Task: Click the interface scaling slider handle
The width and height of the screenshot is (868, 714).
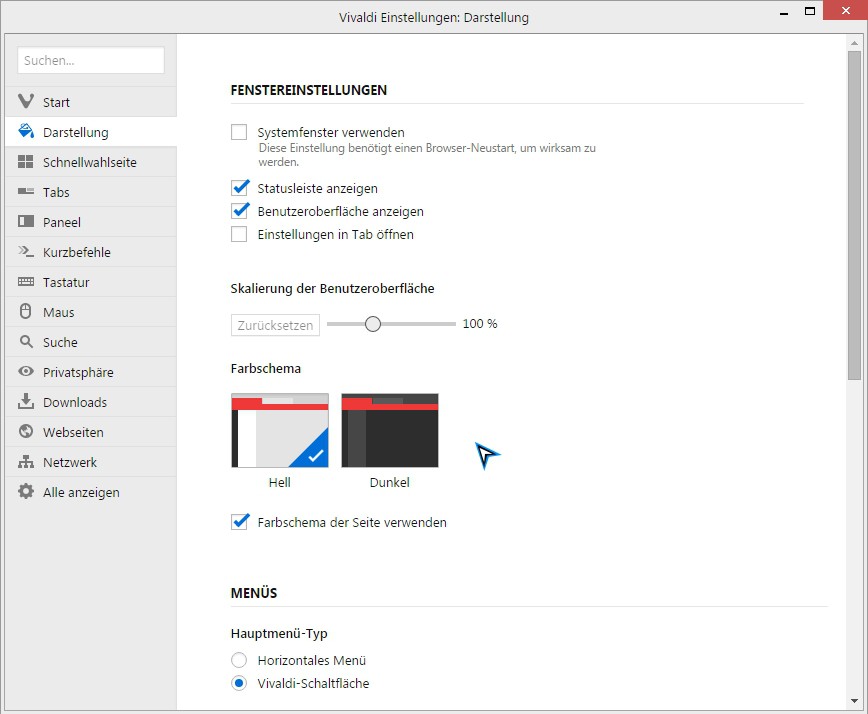Action: tap(373, 324)
